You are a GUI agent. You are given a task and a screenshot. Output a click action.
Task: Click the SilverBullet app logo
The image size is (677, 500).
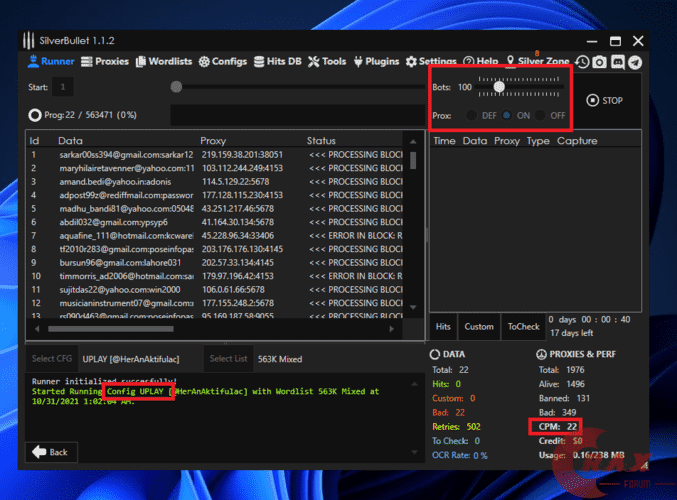coord(28,41)
